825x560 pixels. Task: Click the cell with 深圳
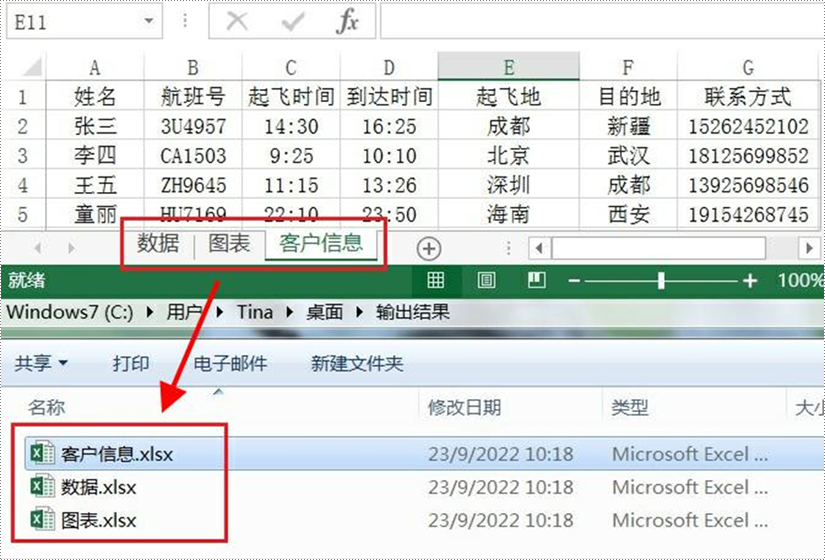[508, 185]
